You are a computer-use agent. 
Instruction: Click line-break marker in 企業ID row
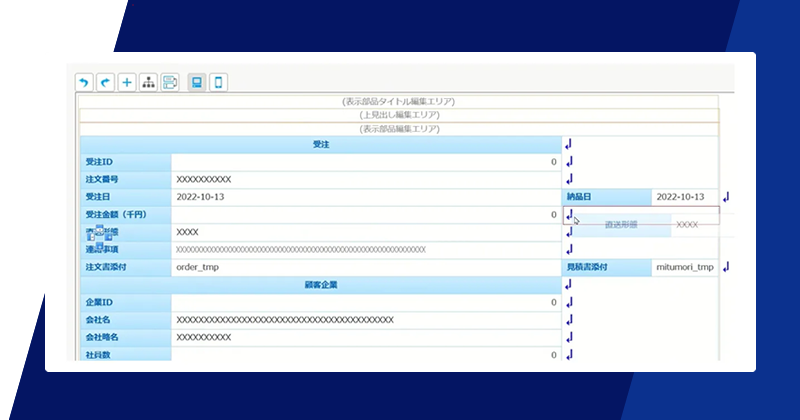point(569,302)
